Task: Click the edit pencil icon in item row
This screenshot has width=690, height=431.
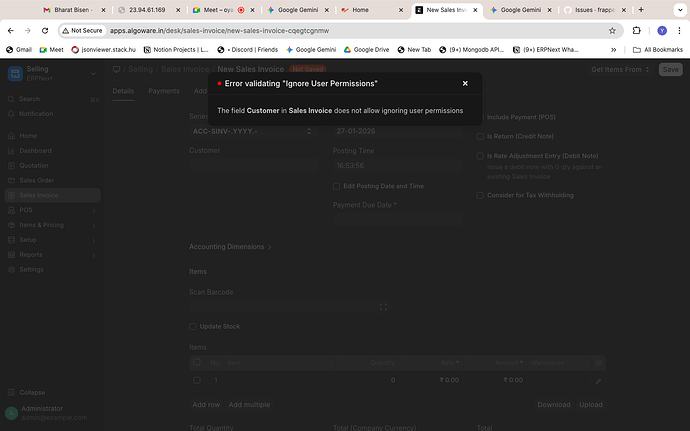Action: [598, 381]
